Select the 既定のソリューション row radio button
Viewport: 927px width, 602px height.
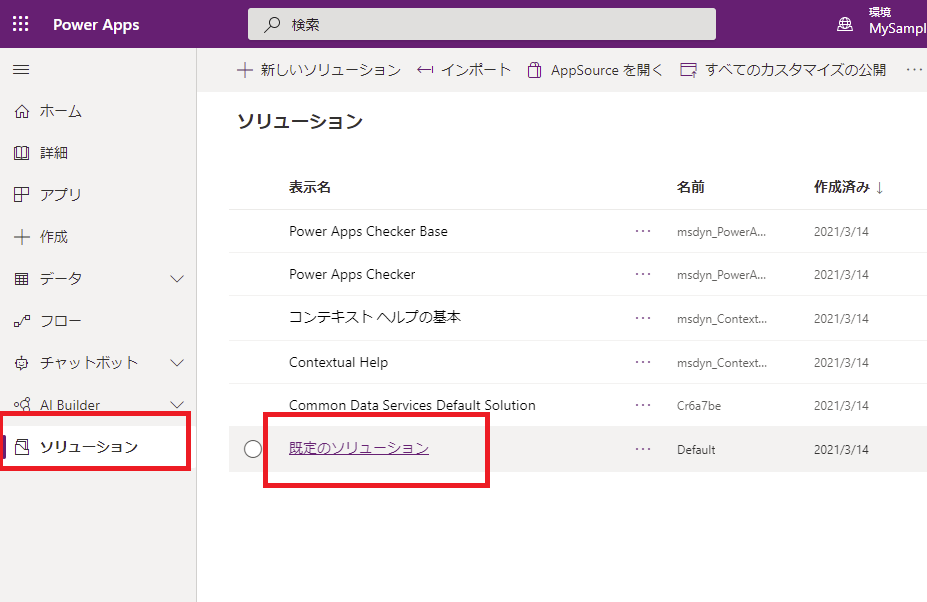(253, 449)
